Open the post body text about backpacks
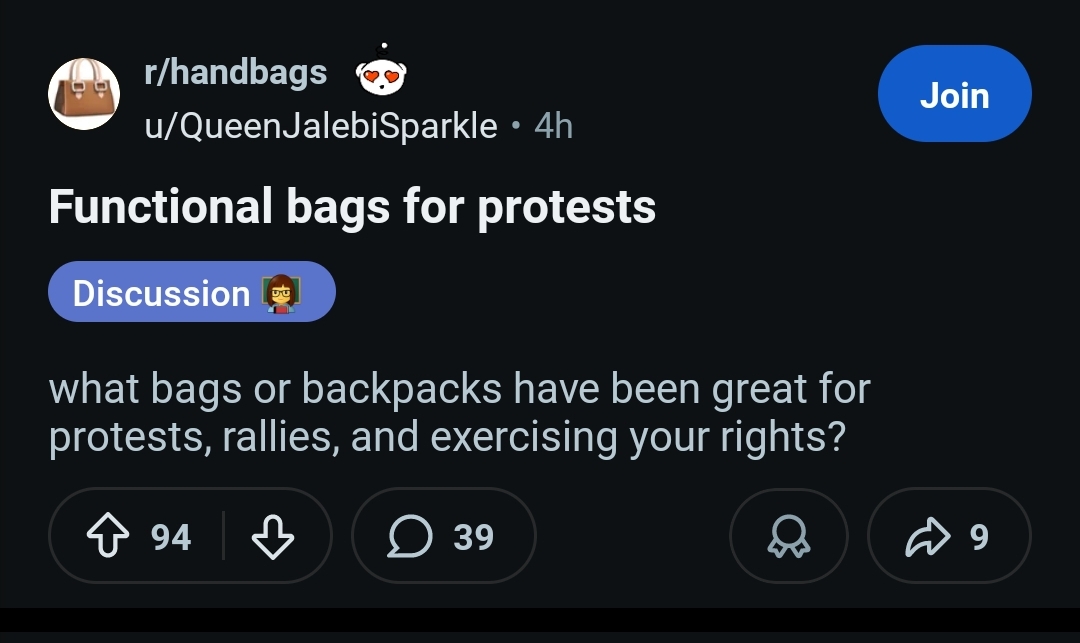 click(460, 412)
